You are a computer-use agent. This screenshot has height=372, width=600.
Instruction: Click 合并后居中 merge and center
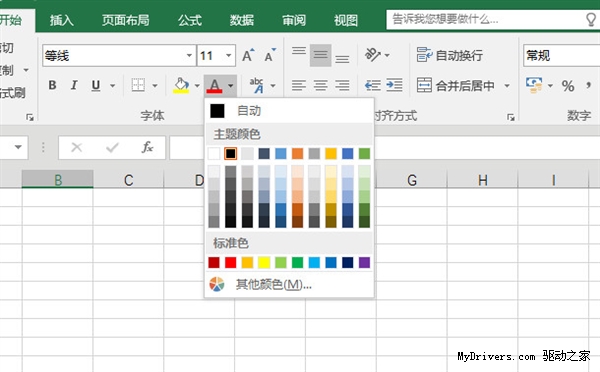tap(455, 85)
